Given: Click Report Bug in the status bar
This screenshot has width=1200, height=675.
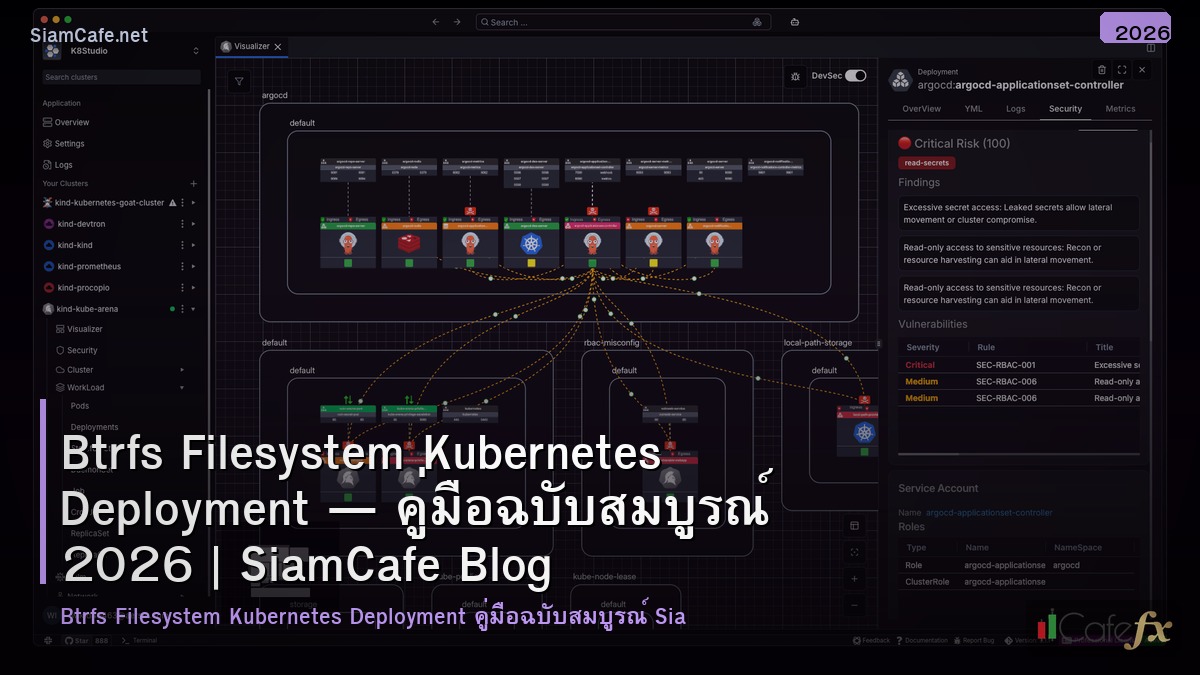Looking at the screenshot, I should 977,641.
